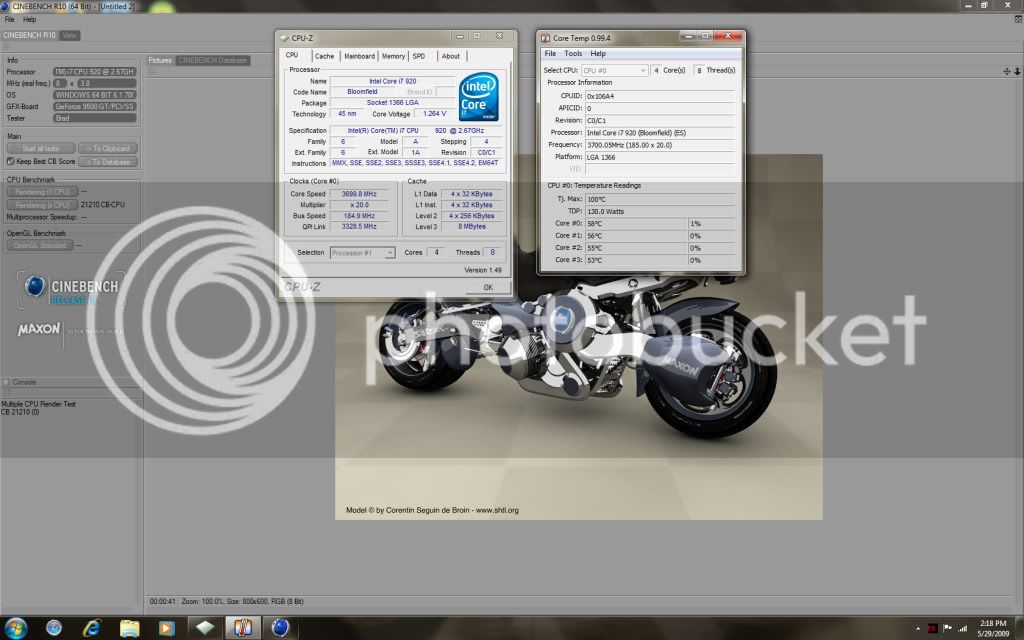This screenshot has width=1024, height=640.
Task: Switch to the CPU tab in CPU-Z
Action: 292,56
